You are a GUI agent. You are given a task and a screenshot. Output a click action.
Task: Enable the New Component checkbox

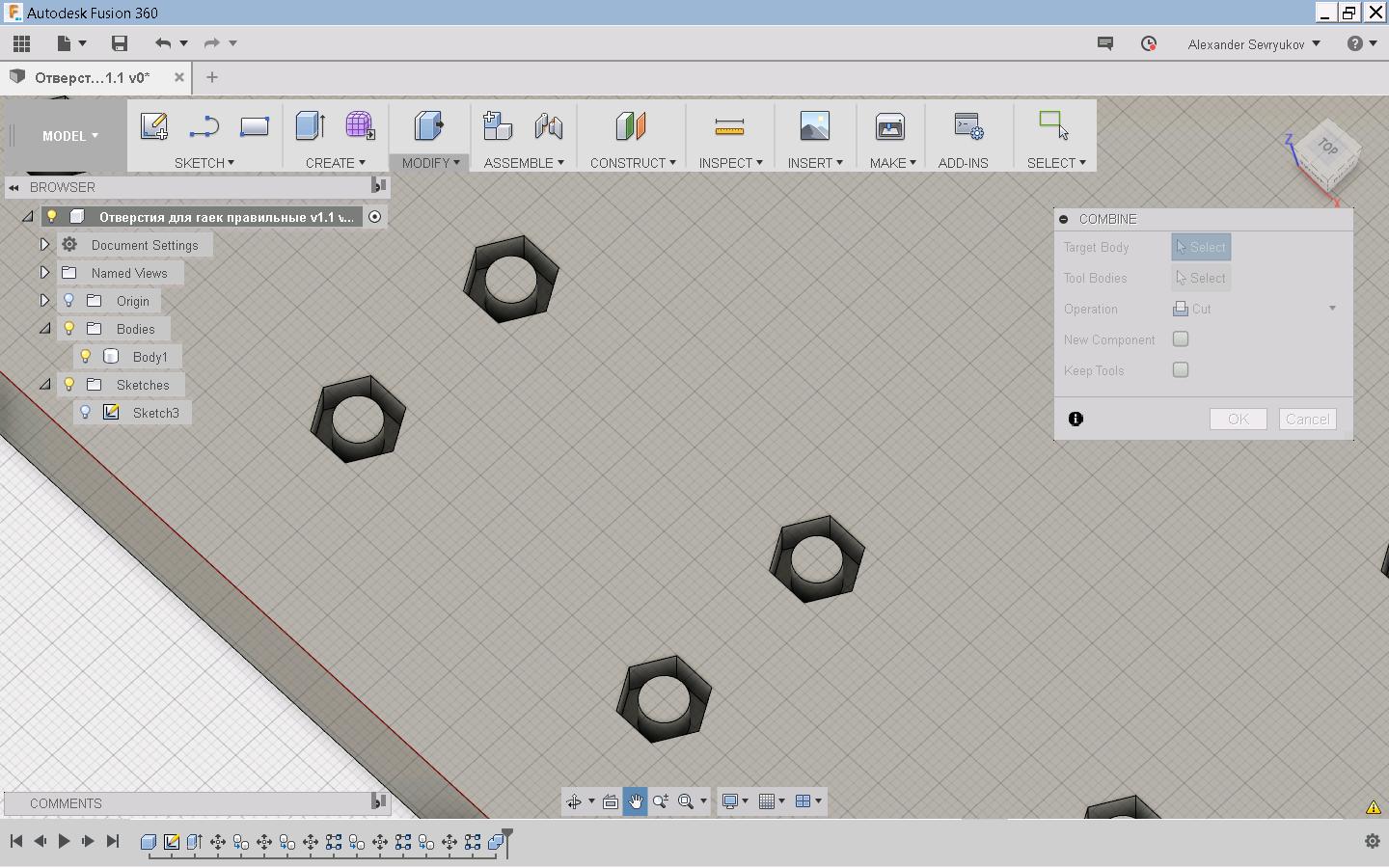click(1181, 339)
